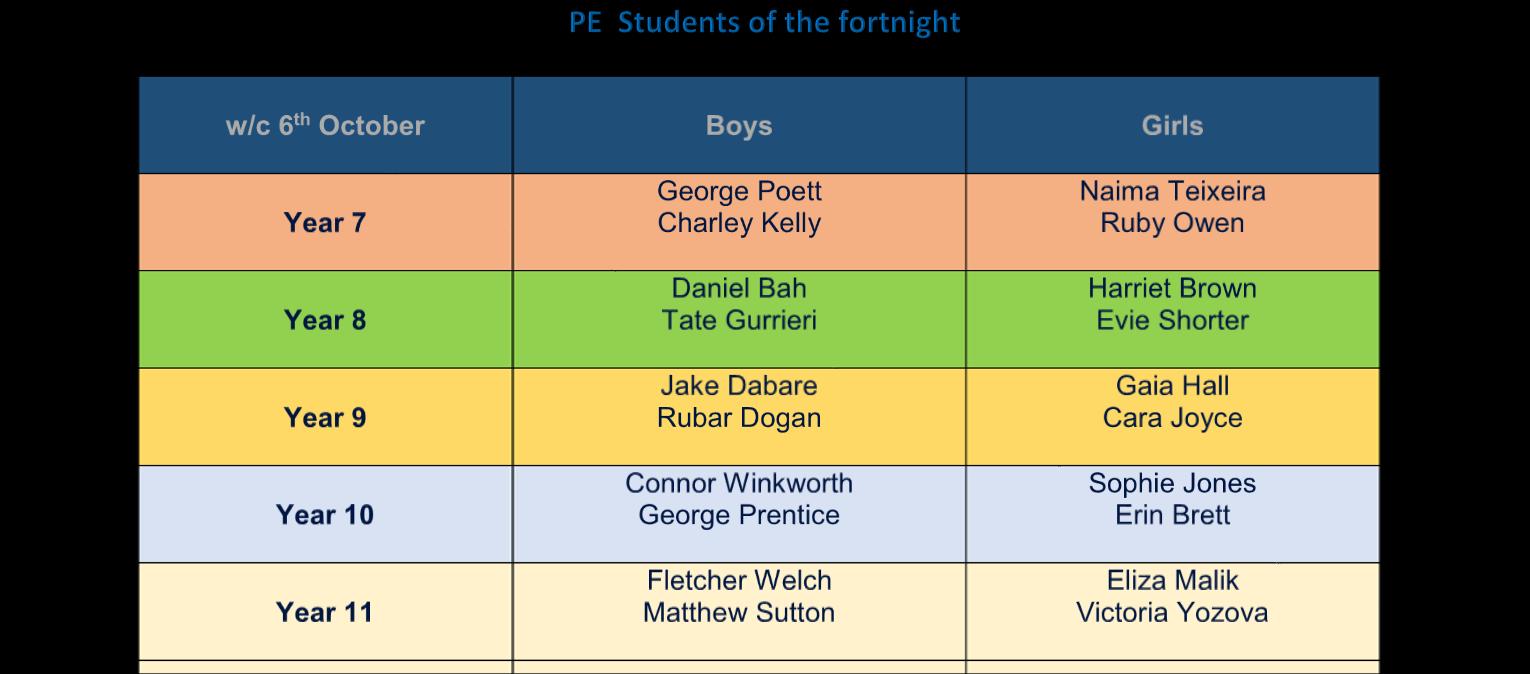The height and width of the screenshot is (674, 1530).
Task: Click the name Connor Winkworth
Action: [739, 483]
